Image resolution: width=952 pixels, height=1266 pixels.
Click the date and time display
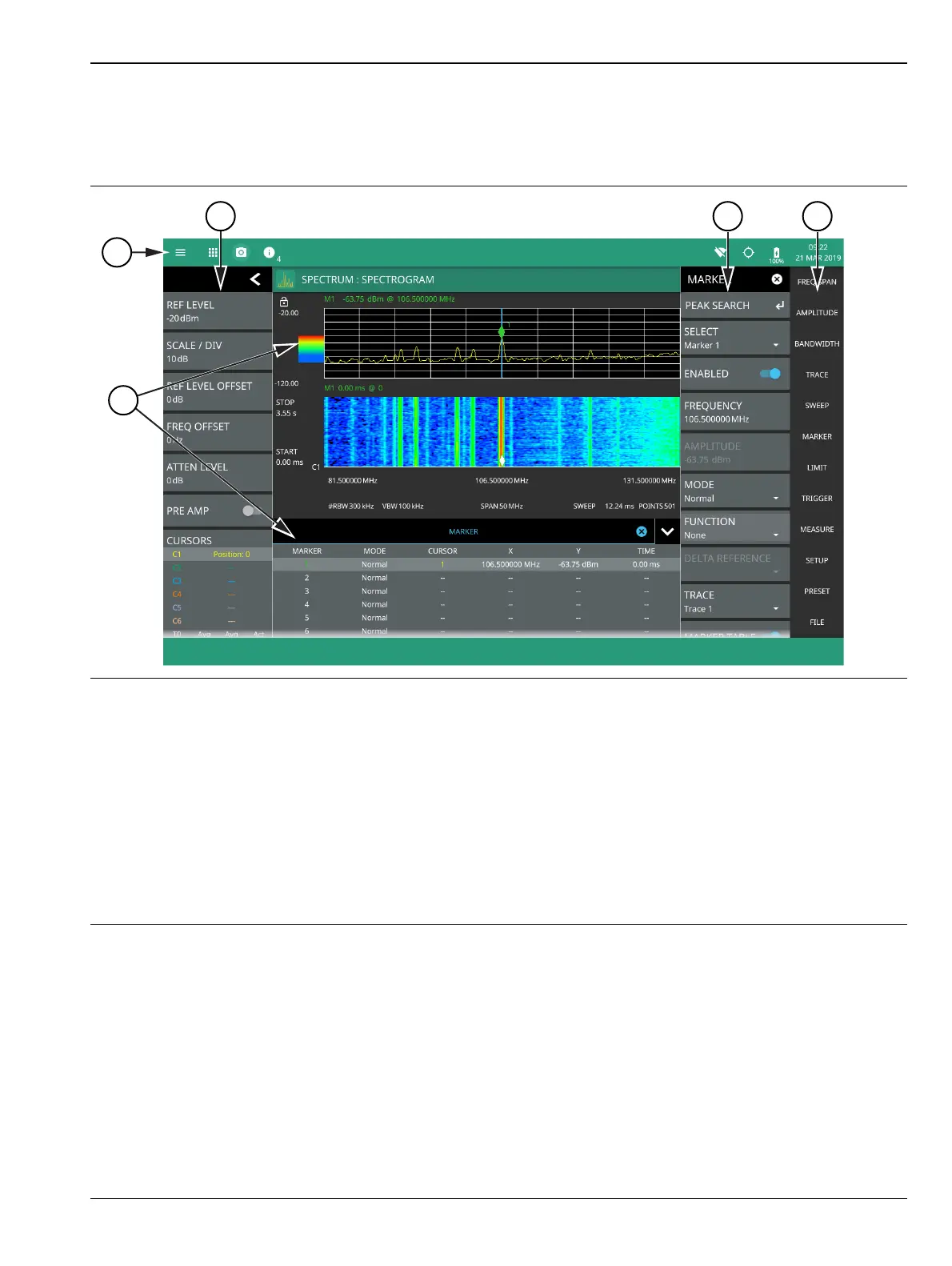(x=818, y=253)
